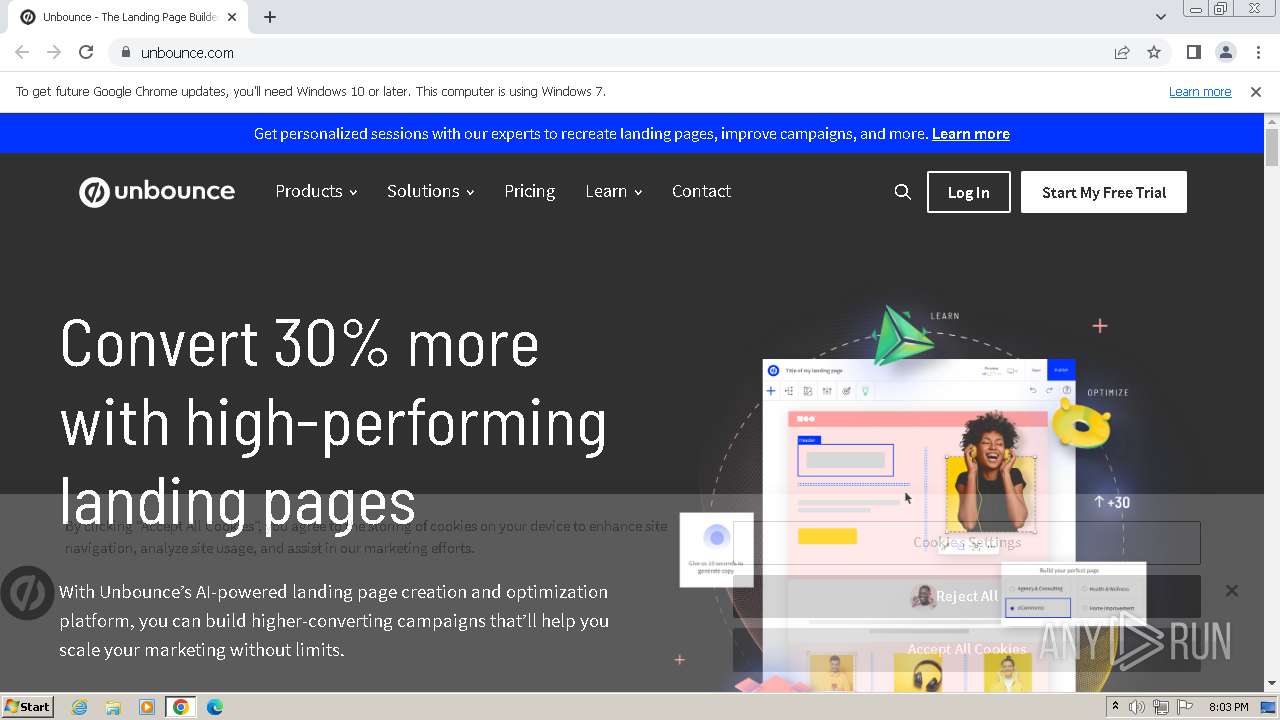Click the browser forward arrow
Viewport: 1280px width, 720px height.
pyautogui.click(x=54, y=52)
